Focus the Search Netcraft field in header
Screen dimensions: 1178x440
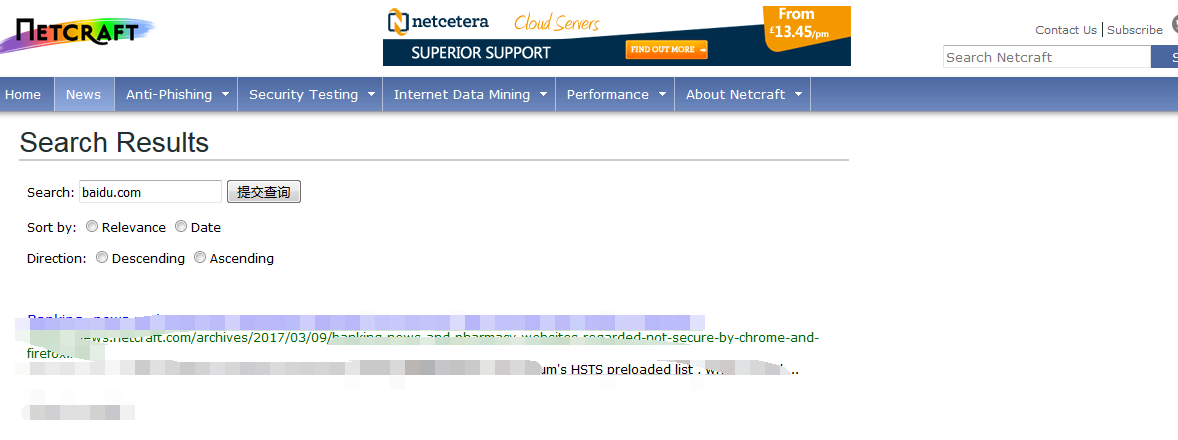(x=1046, y=57)
